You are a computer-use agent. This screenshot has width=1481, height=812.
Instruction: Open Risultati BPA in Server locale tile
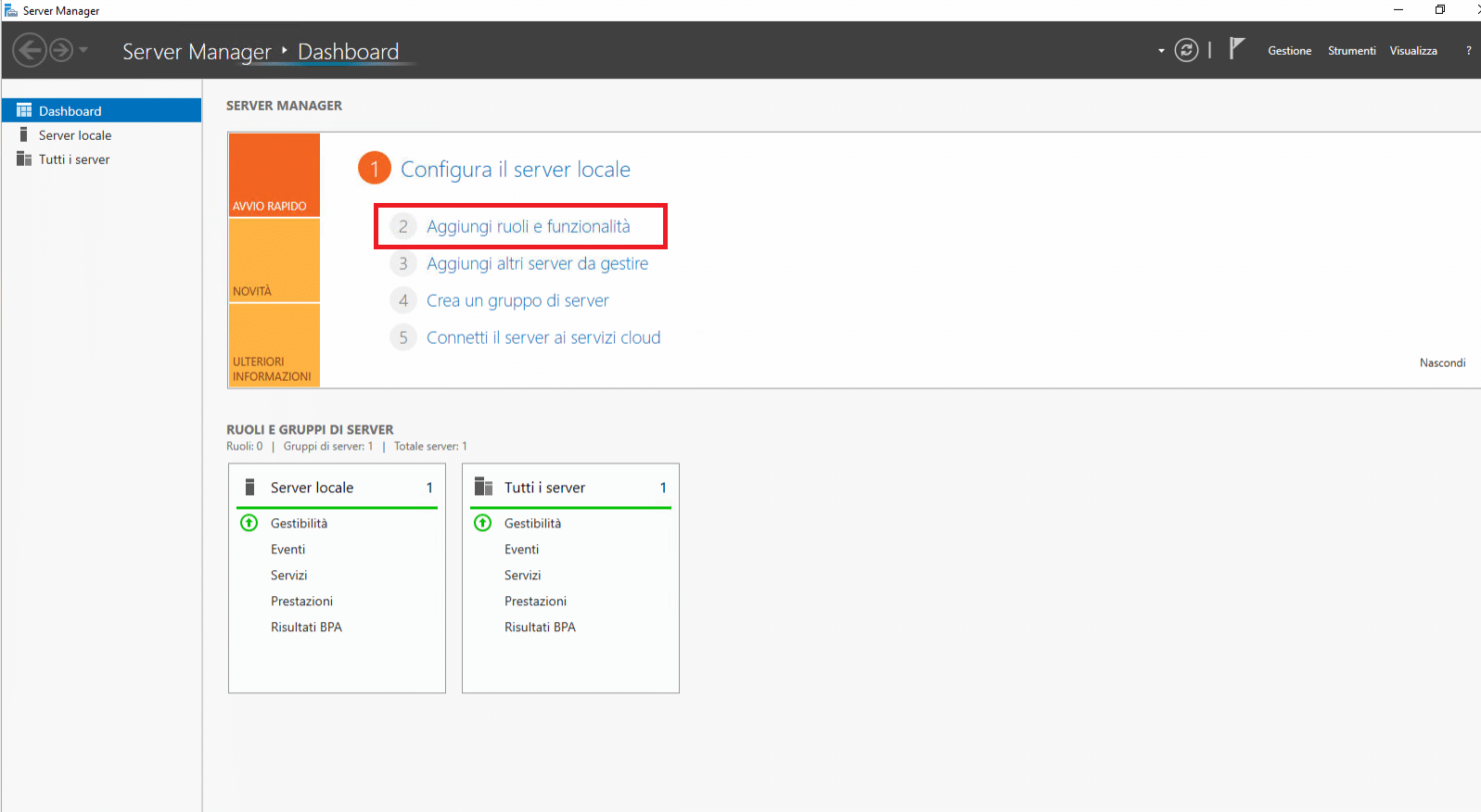pyautogui.click(x=306, y=627)
